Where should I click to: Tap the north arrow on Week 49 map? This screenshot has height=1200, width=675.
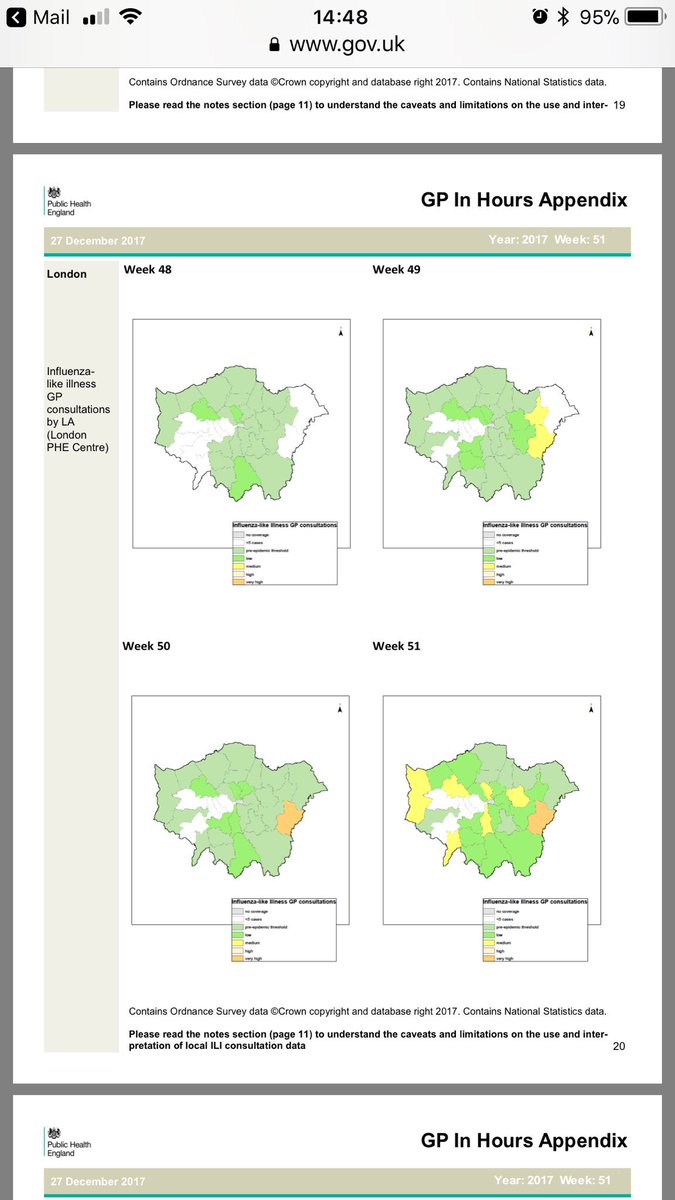(x=591, y=333)
